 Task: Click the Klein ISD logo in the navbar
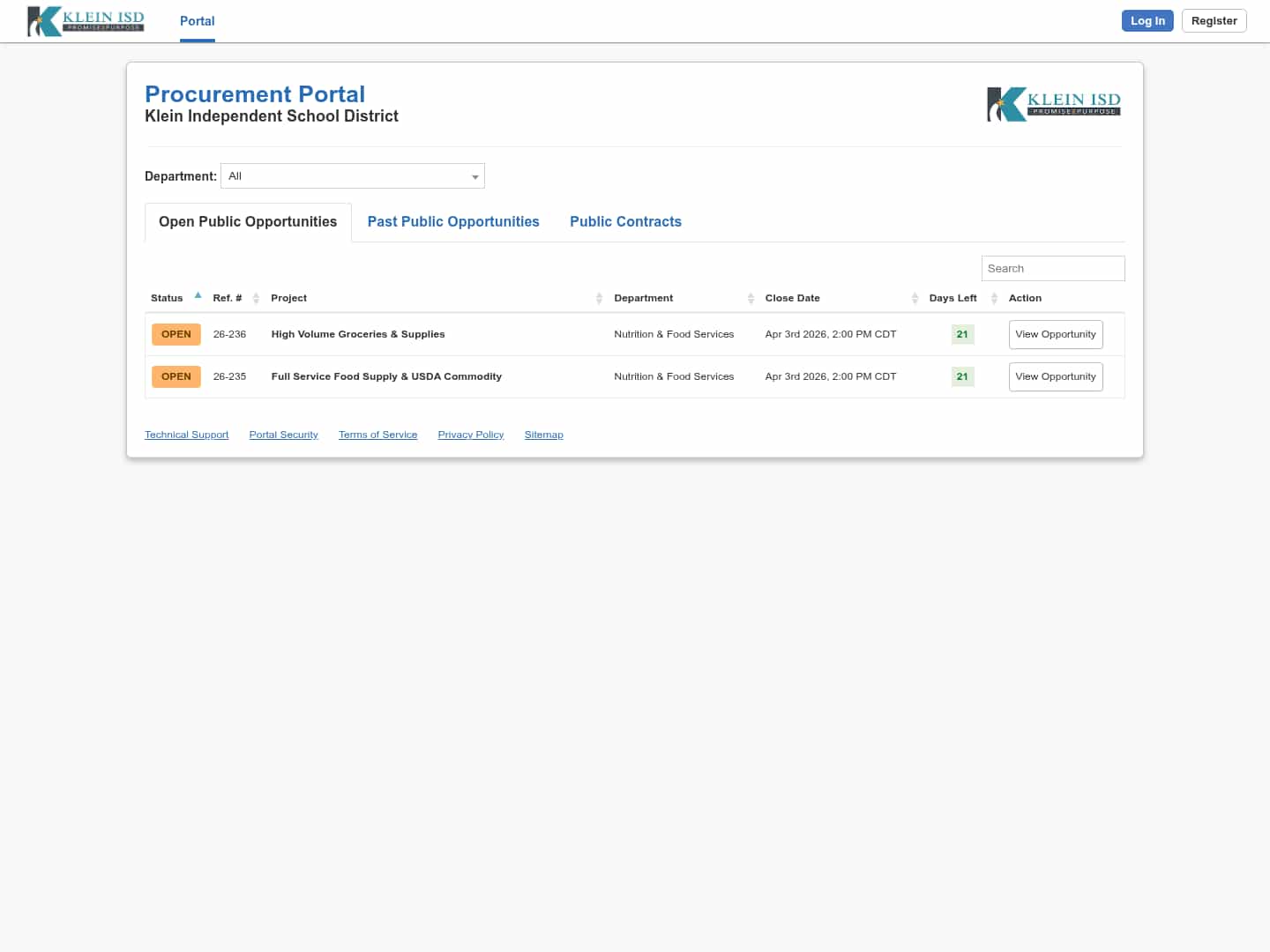click(85, 21)
